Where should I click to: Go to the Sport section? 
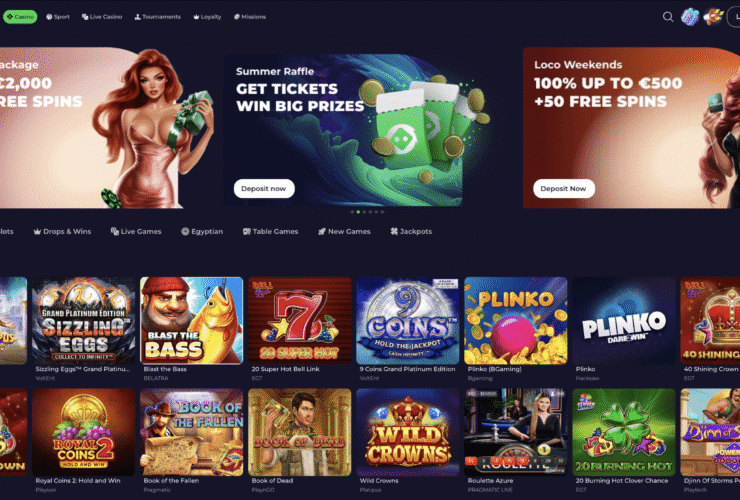coord(58,17)
